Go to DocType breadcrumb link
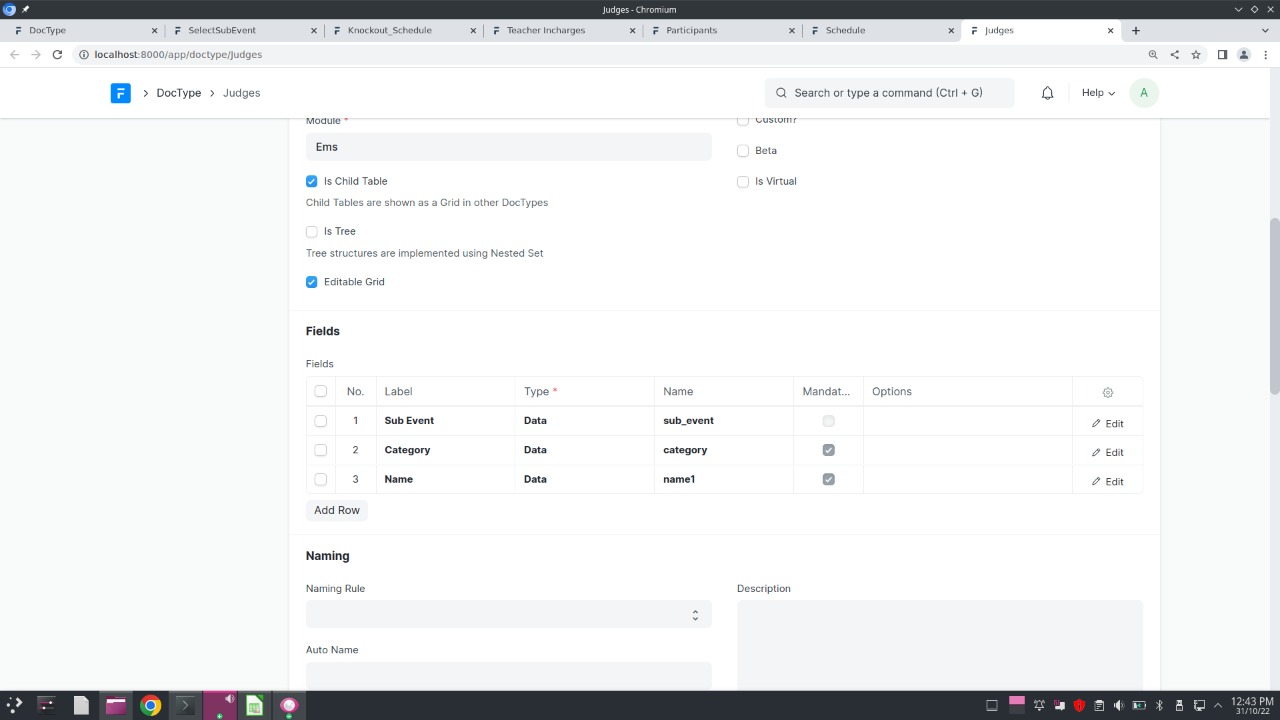The image size is (1280, 720). pyautogui.click(x=179, y=93)
